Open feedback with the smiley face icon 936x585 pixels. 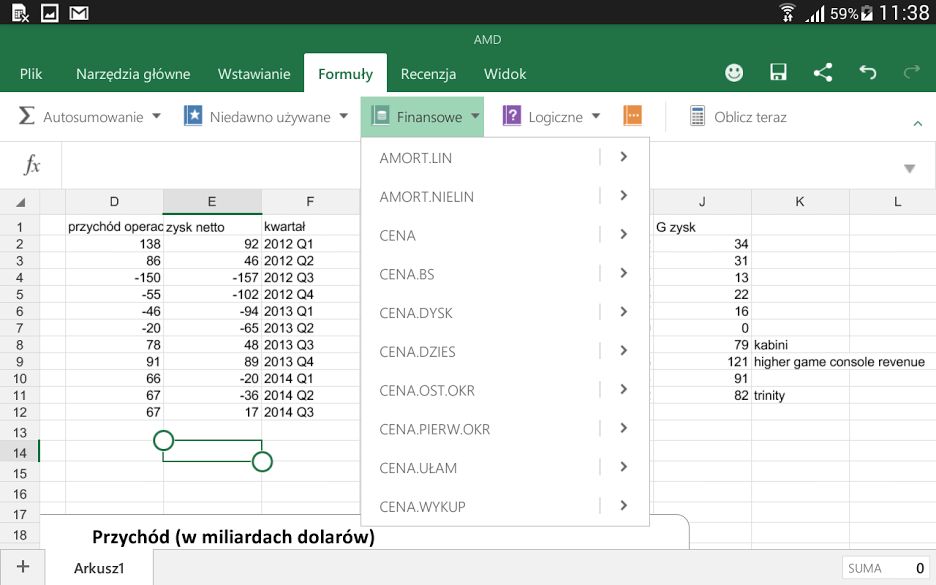click(734, 73)
